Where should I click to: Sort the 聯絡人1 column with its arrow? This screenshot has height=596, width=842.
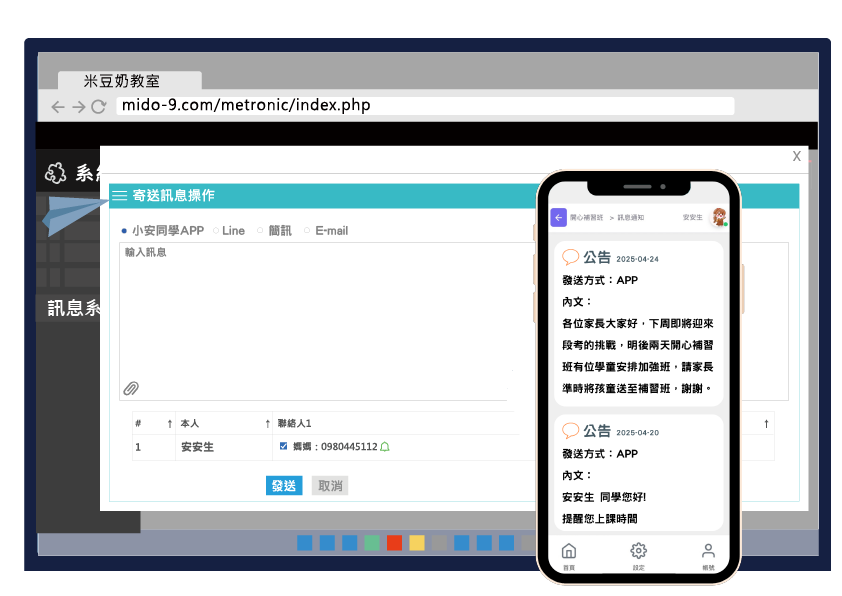coord(767,422)
